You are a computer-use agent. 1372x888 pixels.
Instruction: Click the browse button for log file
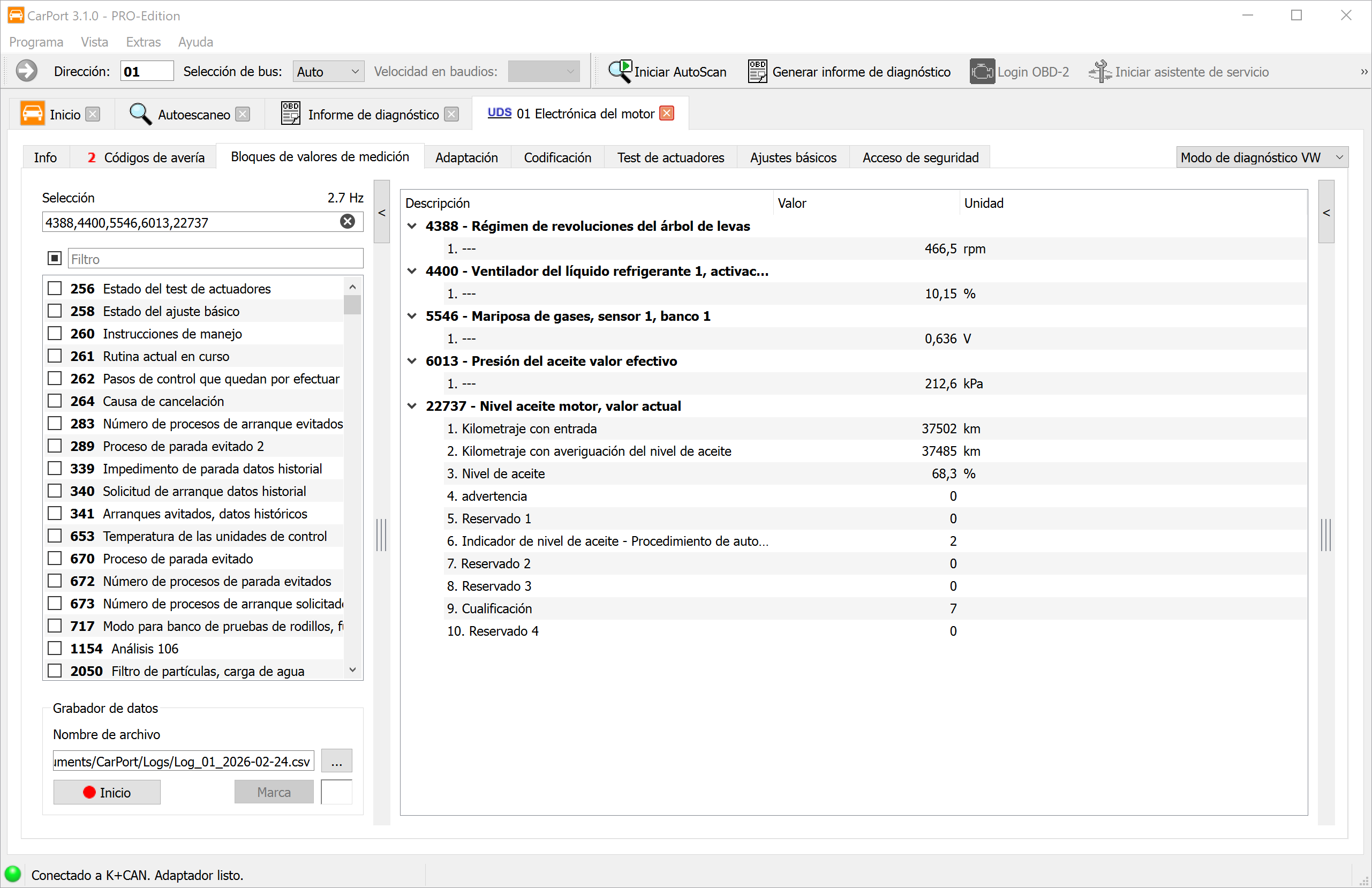tap(336, 761)
